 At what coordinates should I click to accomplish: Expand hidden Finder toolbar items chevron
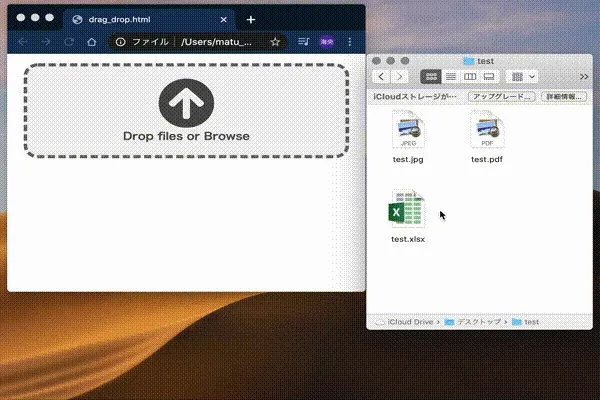click(584, 76)
